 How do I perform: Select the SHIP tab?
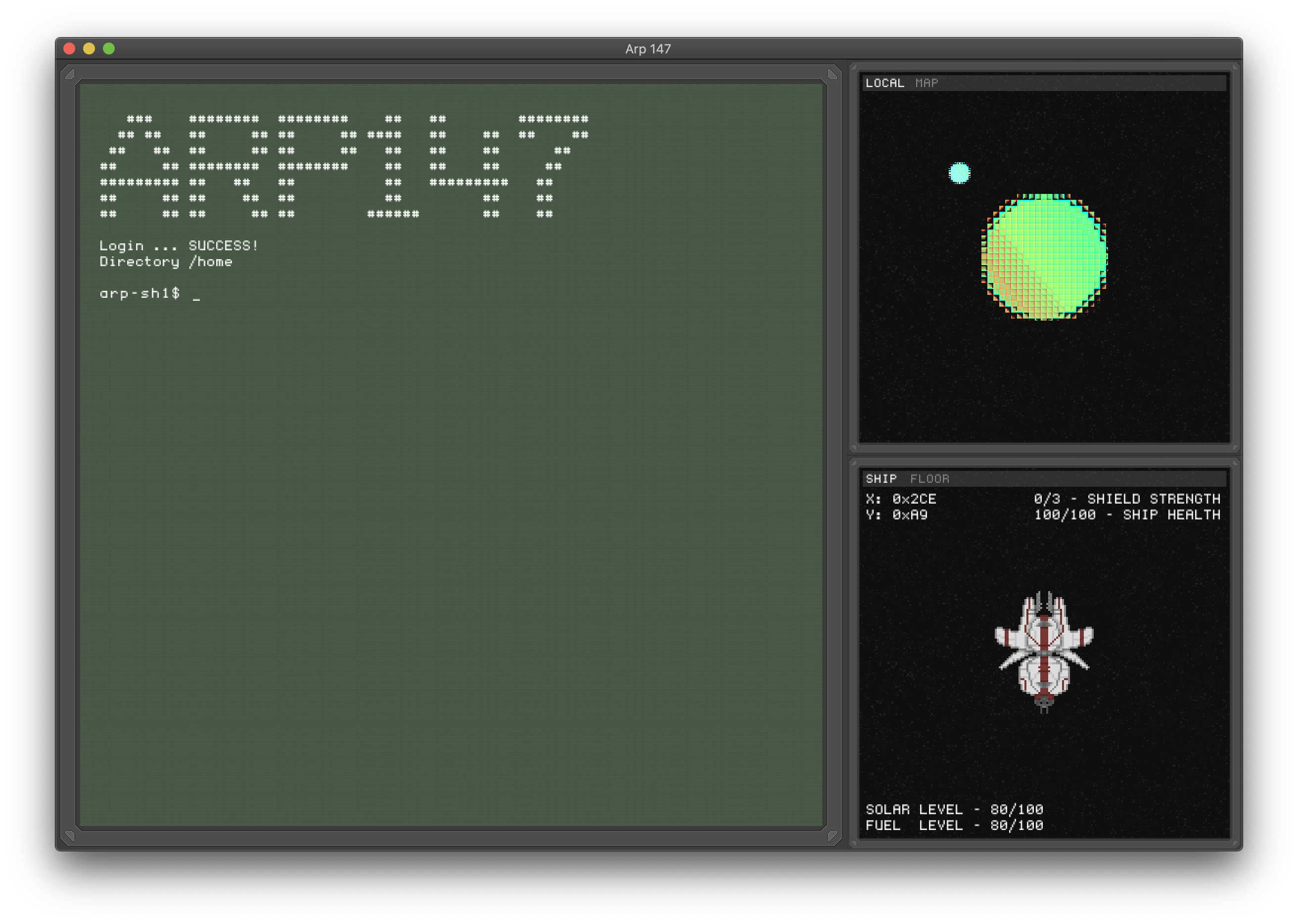coord(881,479)
